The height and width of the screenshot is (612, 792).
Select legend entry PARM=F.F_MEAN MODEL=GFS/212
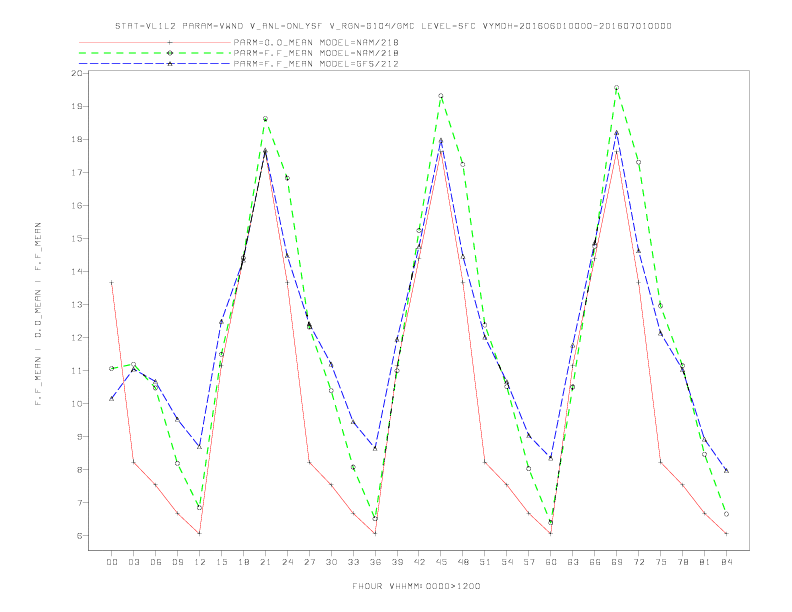pos(316,64)
